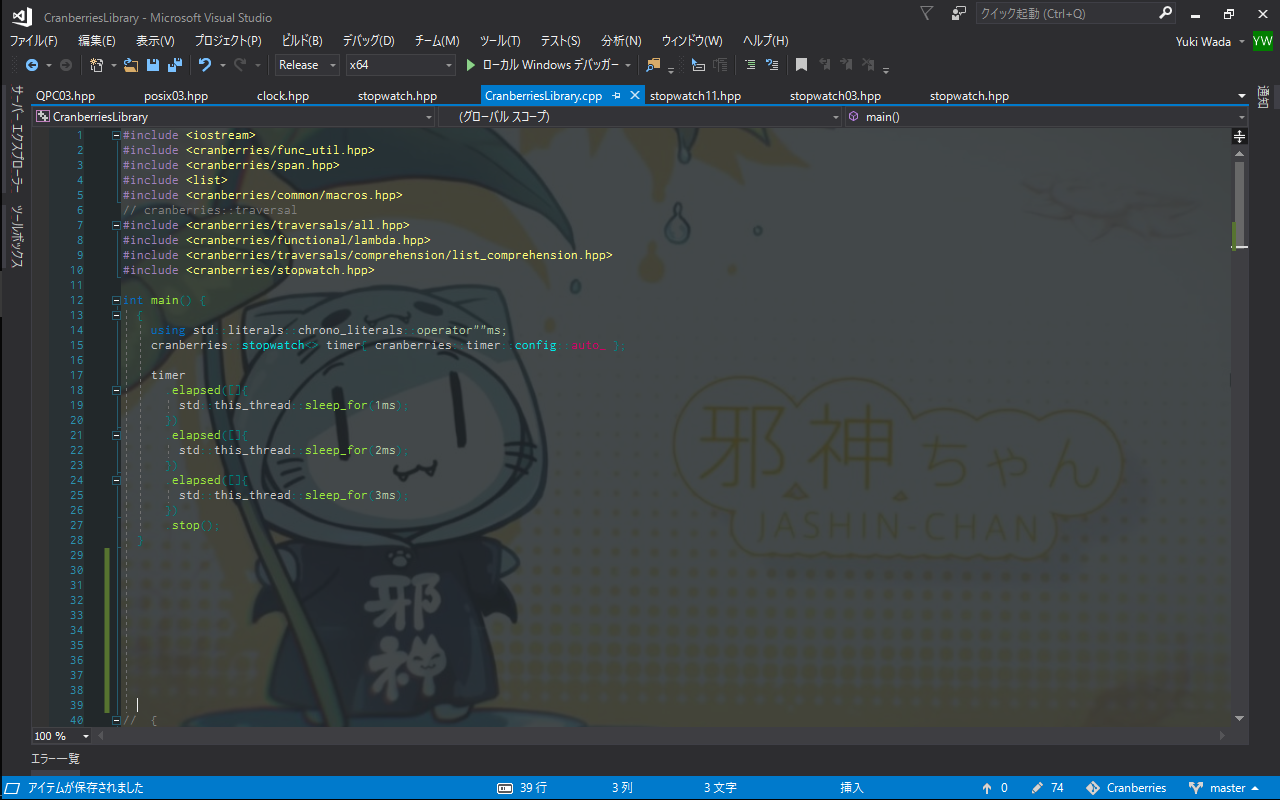Open the デバッグ(D) menu
1280x800 pixels.
point(369,41)
